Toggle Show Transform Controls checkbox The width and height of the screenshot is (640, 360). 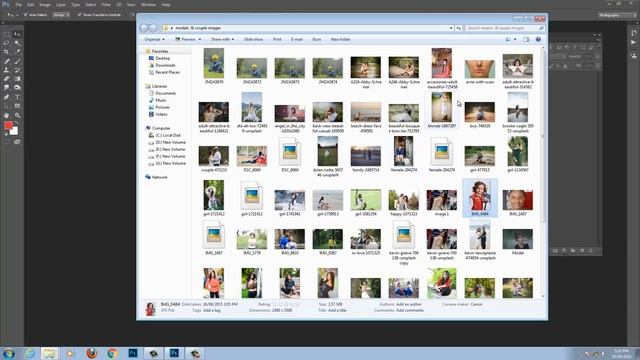[80, 15]
